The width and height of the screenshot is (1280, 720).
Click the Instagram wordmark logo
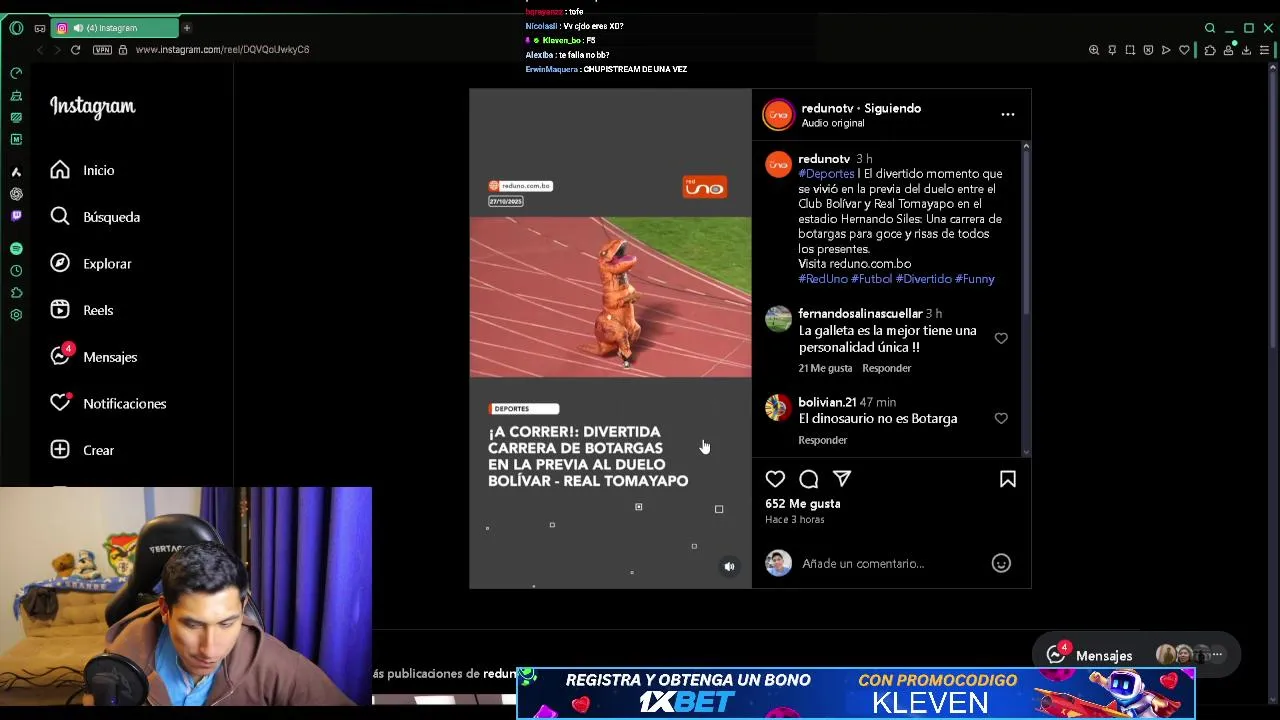[92, 107]
